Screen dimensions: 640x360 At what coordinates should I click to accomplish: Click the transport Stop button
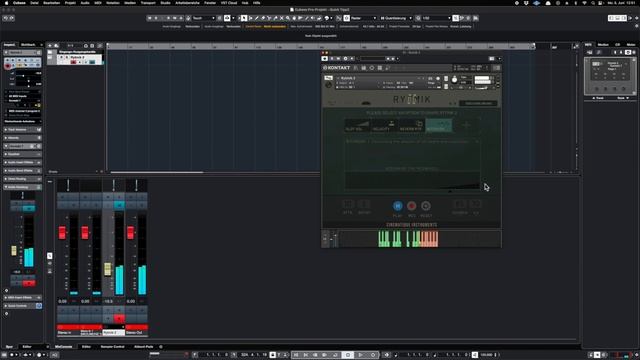pyautogui.click(x=348, y=355)
